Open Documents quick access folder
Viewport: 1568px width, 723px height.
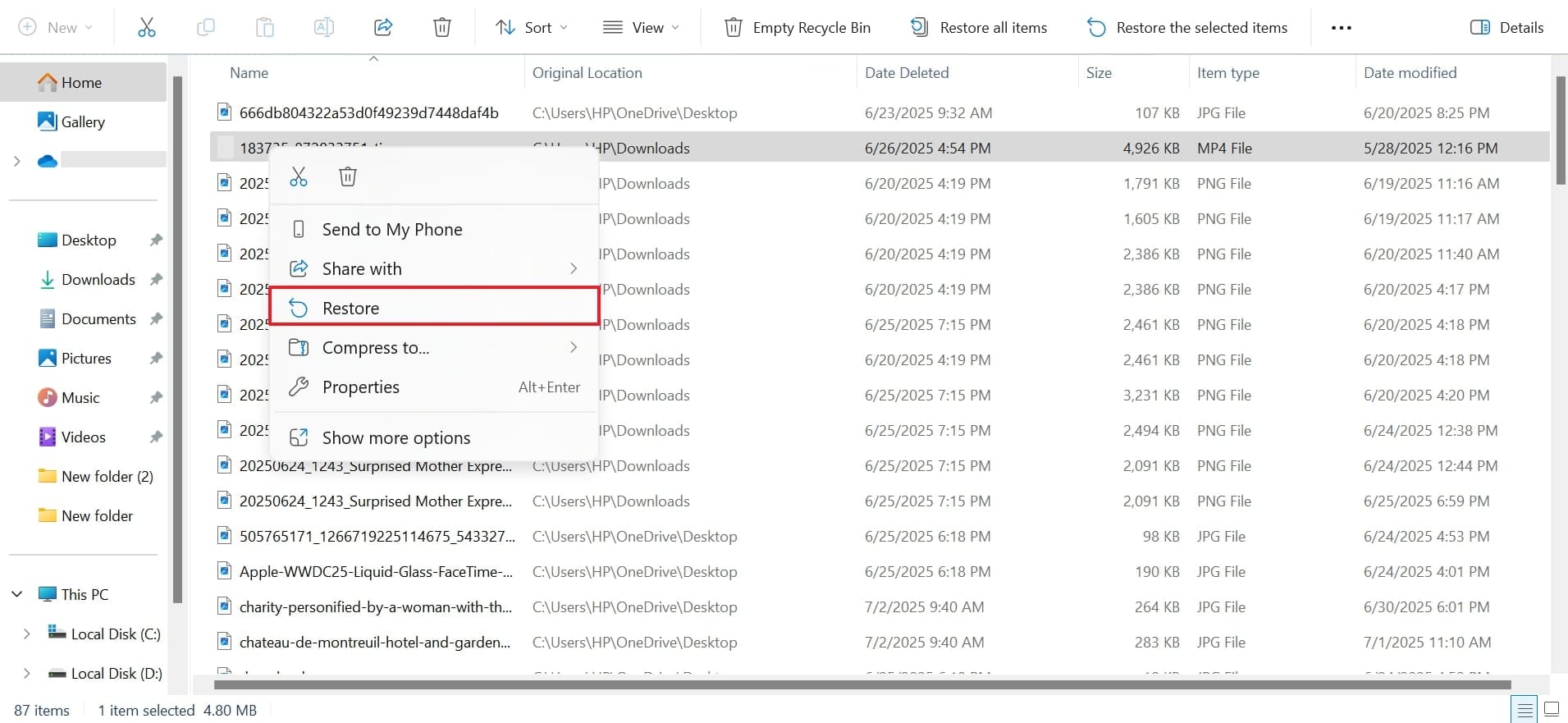coord(88,318)
